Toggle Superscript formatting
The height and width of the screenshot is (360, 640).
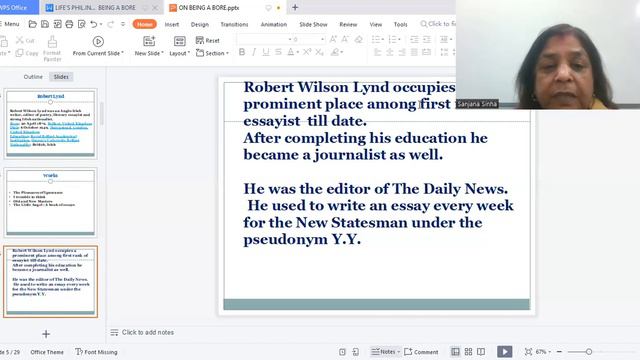point(307,52)
